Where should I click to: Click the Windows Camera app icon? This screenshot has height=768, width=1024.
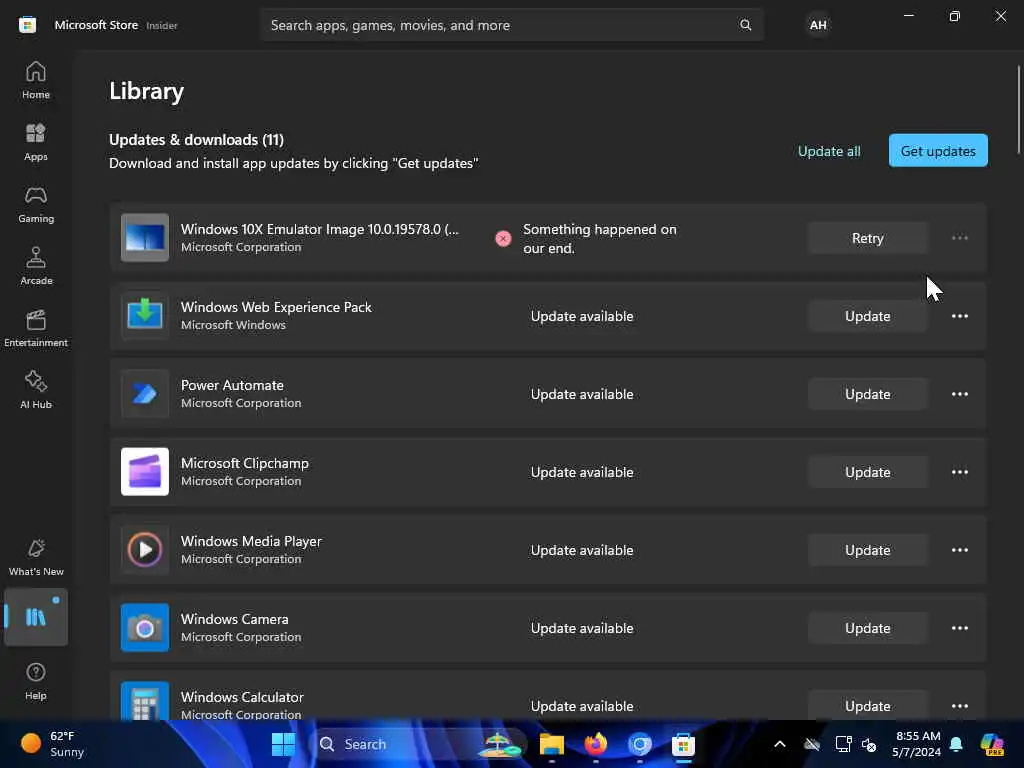145,628
